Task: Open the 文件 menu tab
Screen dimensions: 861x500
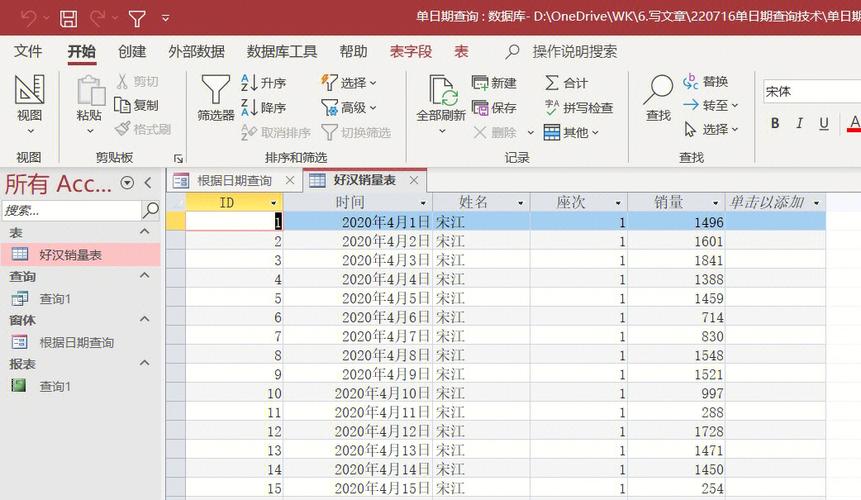Action: point(27,52)
